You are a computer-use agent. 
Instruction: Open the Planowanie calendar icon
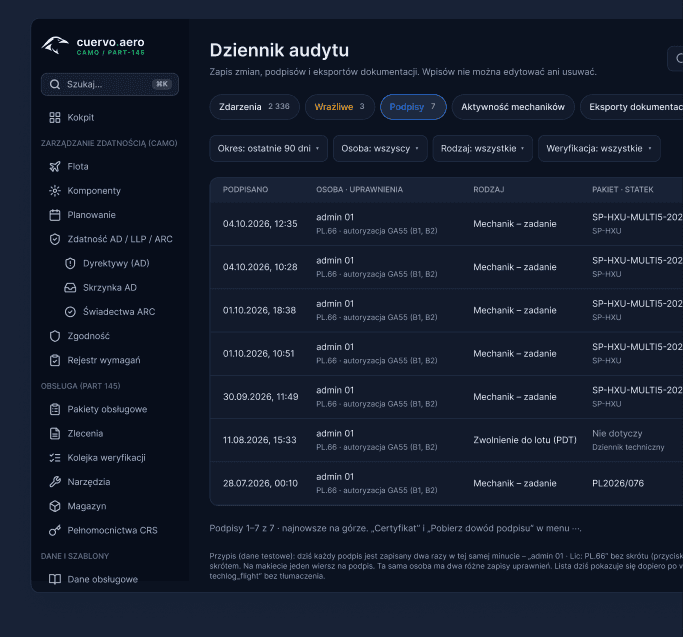(x=55, y=215)
